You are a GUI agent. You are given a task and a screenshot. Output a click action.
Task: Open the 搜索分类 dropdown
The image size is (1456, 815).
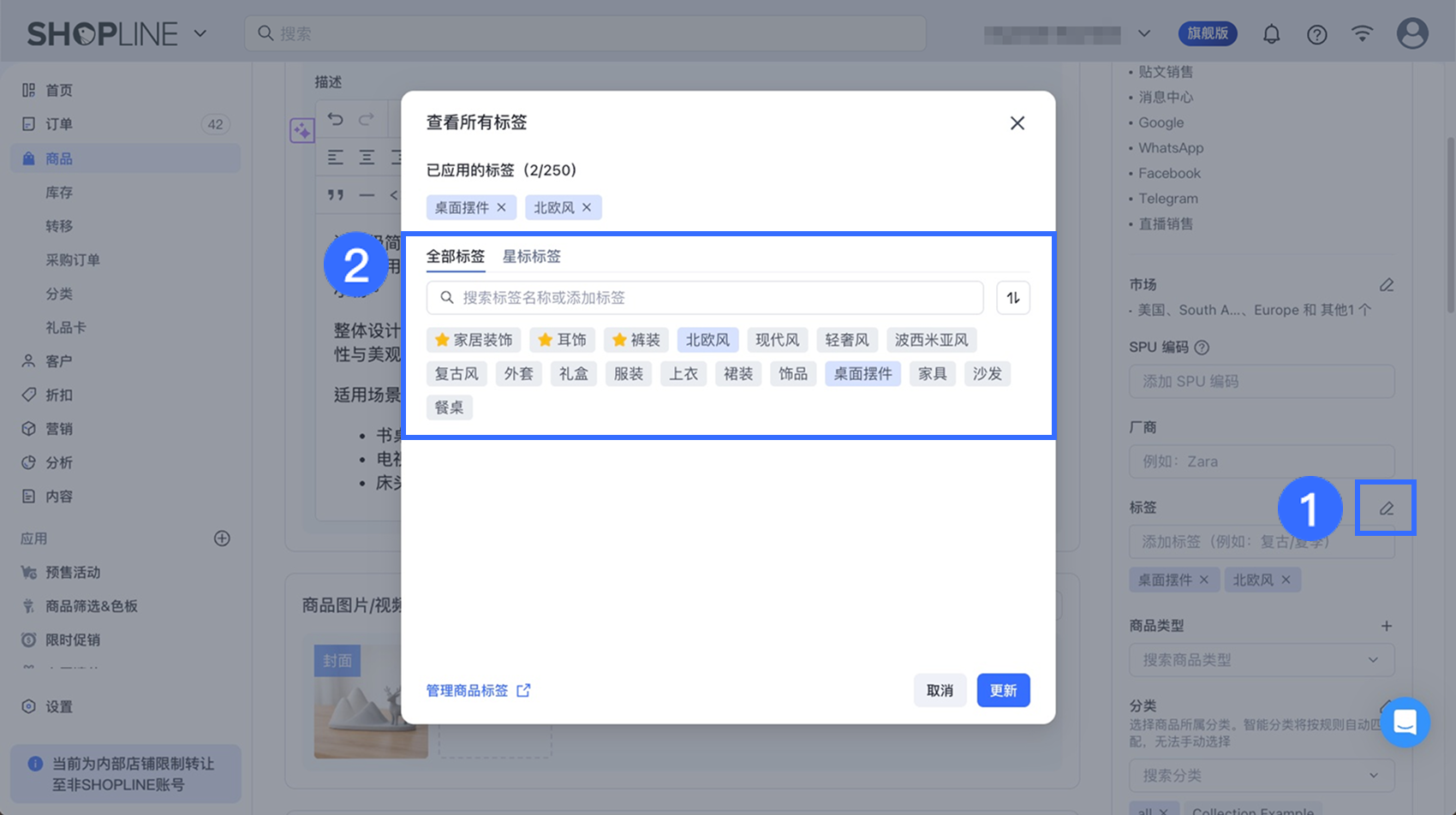[x=1262, y=776]
